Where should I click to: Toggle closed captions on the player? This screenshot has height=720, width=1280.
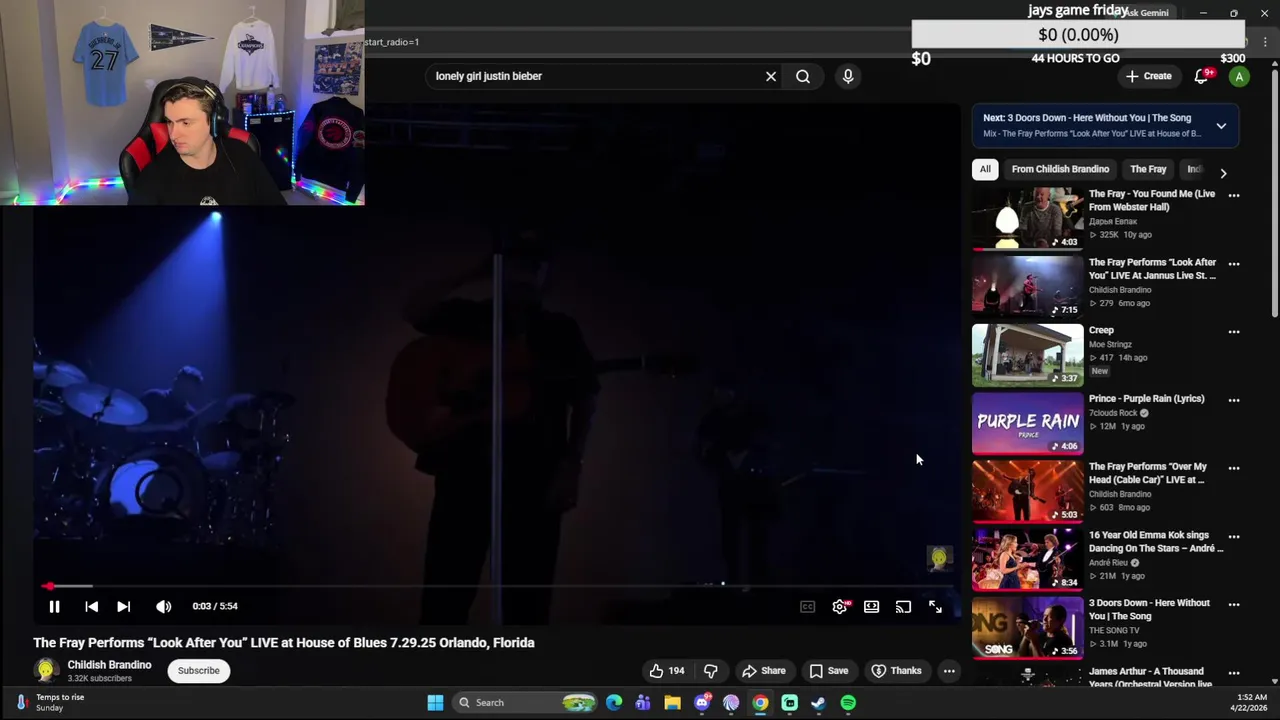[807, 606]
